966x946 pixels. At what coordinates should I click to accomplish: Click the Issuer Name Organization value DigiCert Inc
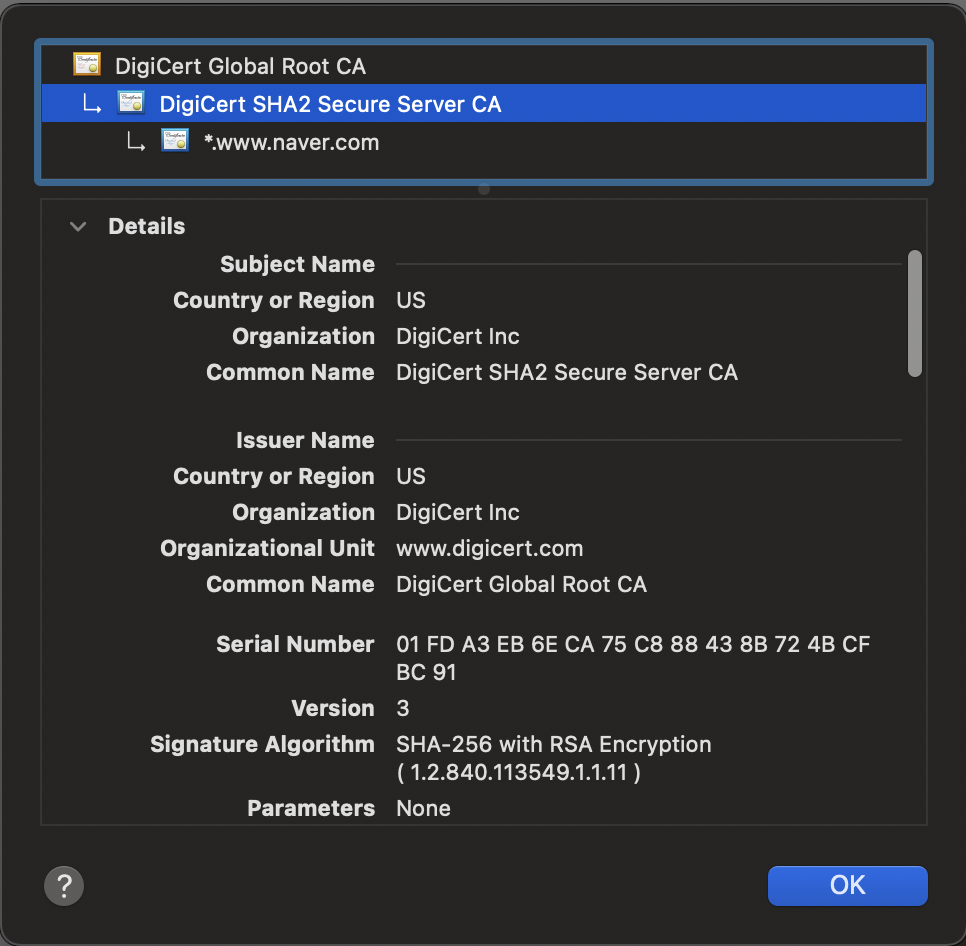[458, 513]
